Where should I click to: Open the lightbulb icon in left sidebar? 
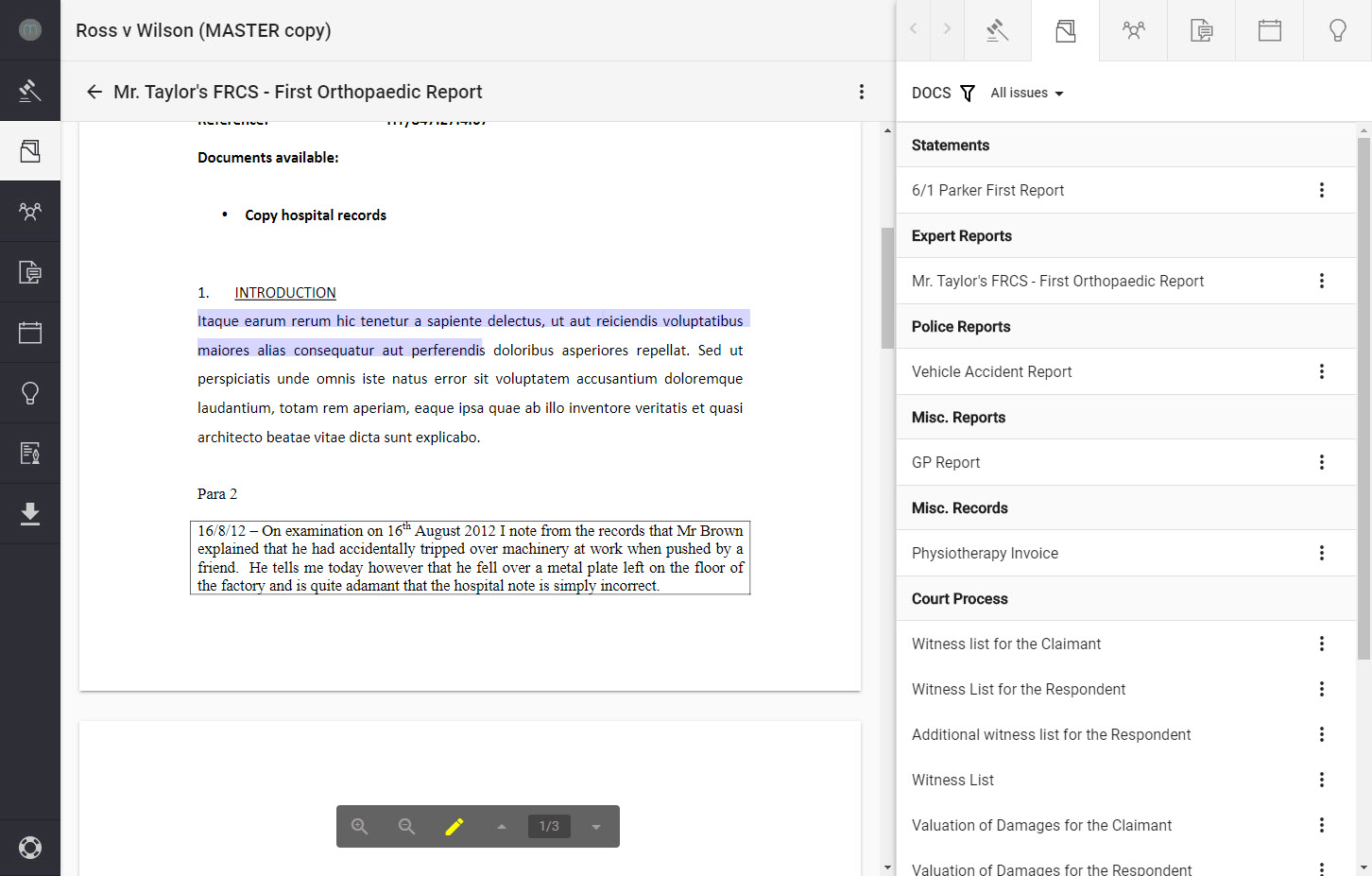click(x=30, y=393)
